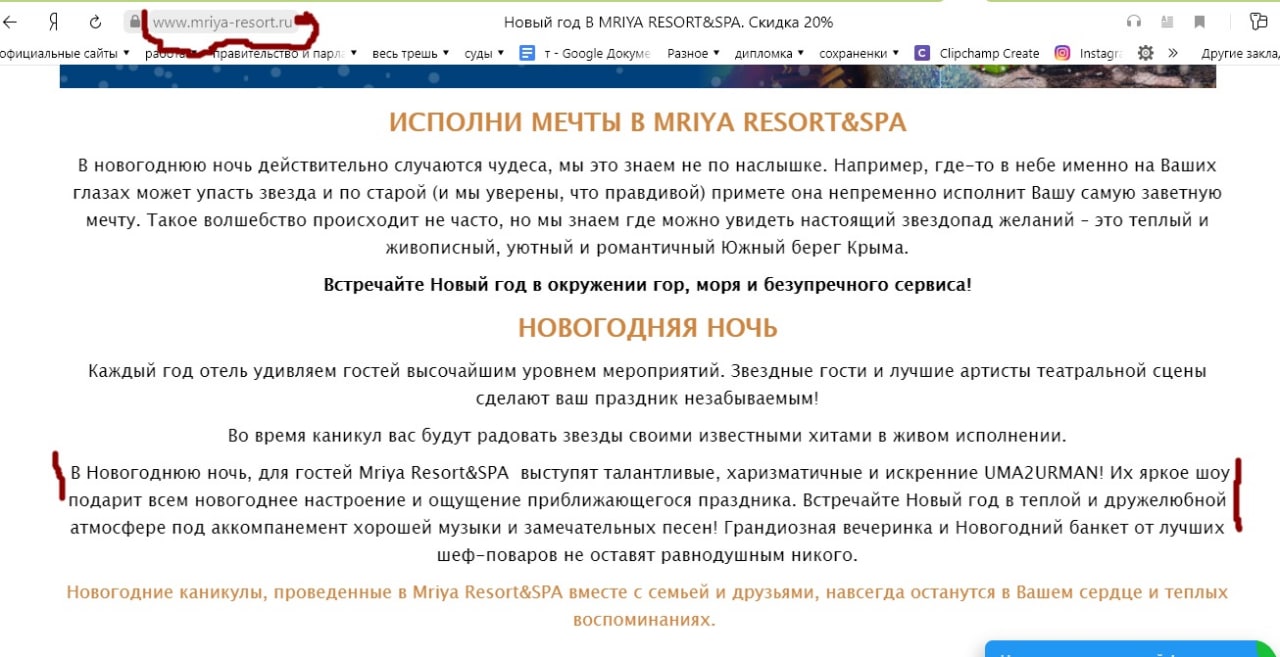The width and height of the screenshot is (1280, 657).
Task: Open Yandex home via the Я icon
Action: pos(53,22)
